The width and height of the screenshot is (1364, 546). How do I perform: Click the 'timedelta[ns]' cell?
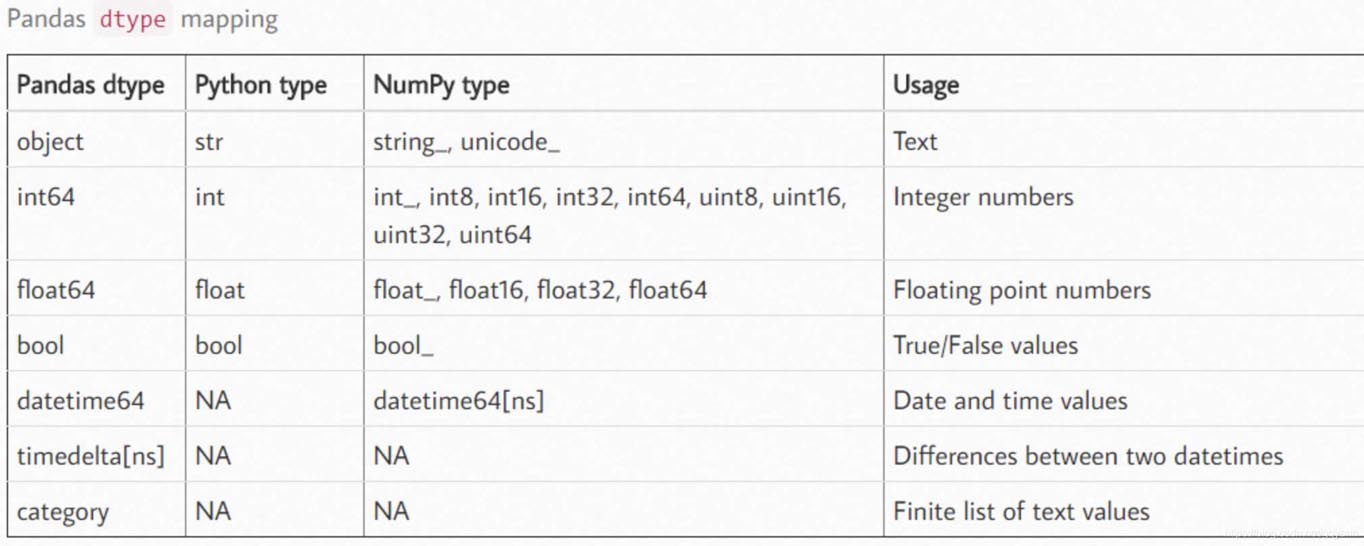tap(90, 456)
